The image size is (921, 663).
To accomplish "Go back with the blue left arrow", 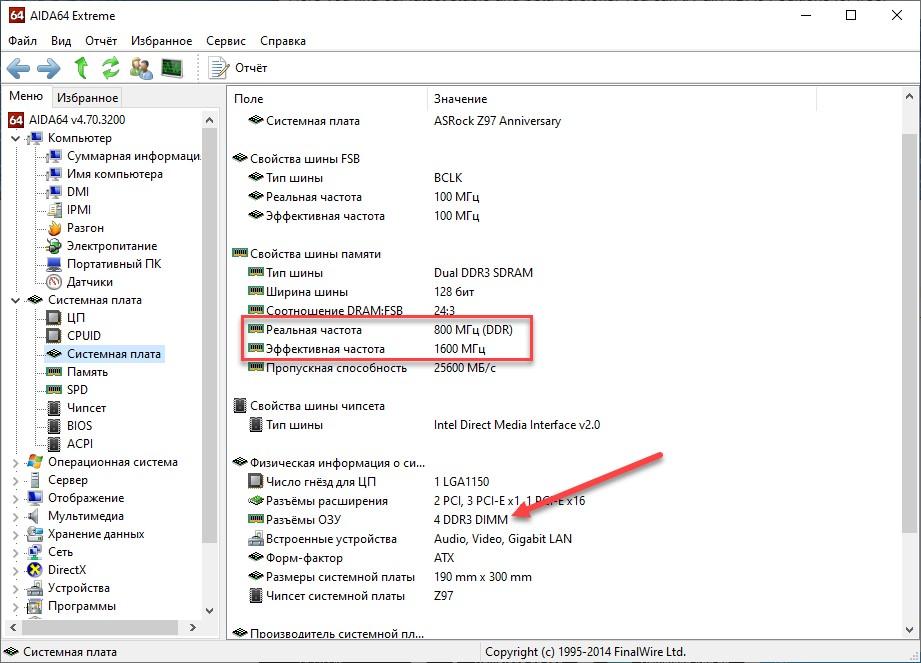I will click(x=19, y=69).
